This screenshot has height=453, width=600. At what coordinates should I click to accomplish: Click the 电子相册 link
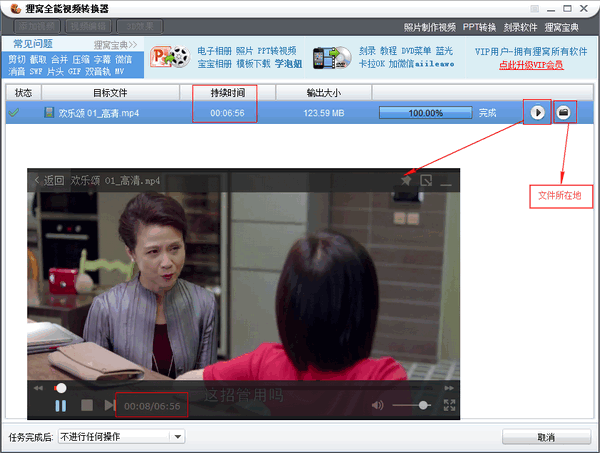coord(214,51)
